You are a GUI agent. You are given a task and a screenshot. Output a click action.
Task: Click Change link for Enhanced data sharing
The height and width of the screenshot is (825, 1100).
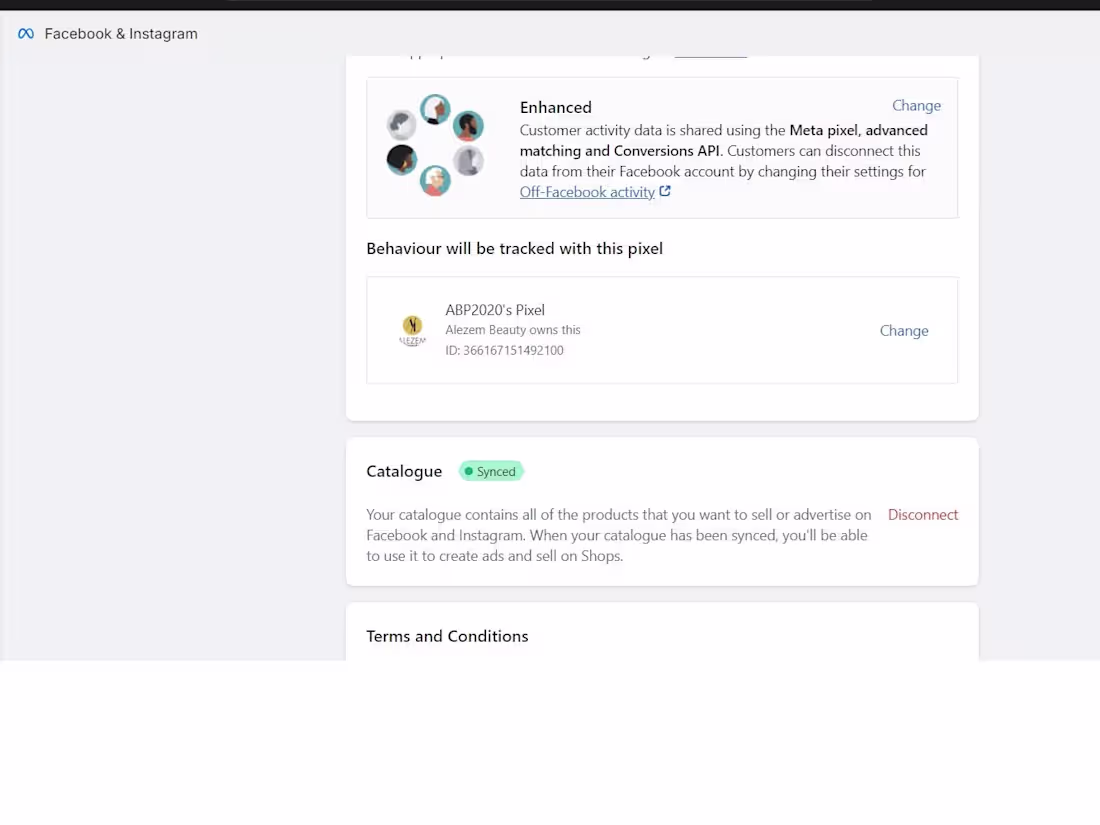coord(916,105)
